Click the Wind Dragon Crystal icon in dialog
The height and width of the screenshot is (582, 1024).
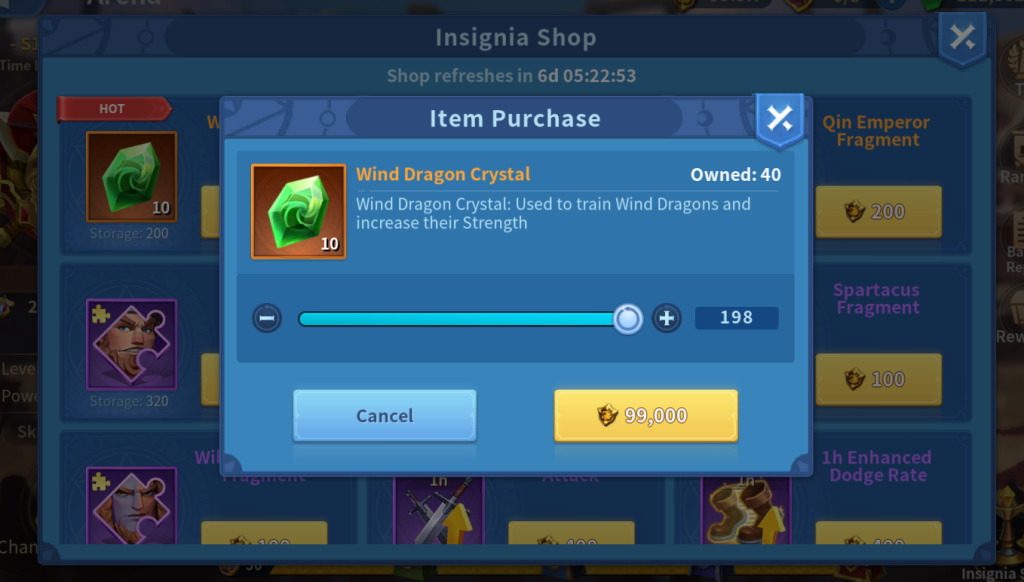(298, 211)
